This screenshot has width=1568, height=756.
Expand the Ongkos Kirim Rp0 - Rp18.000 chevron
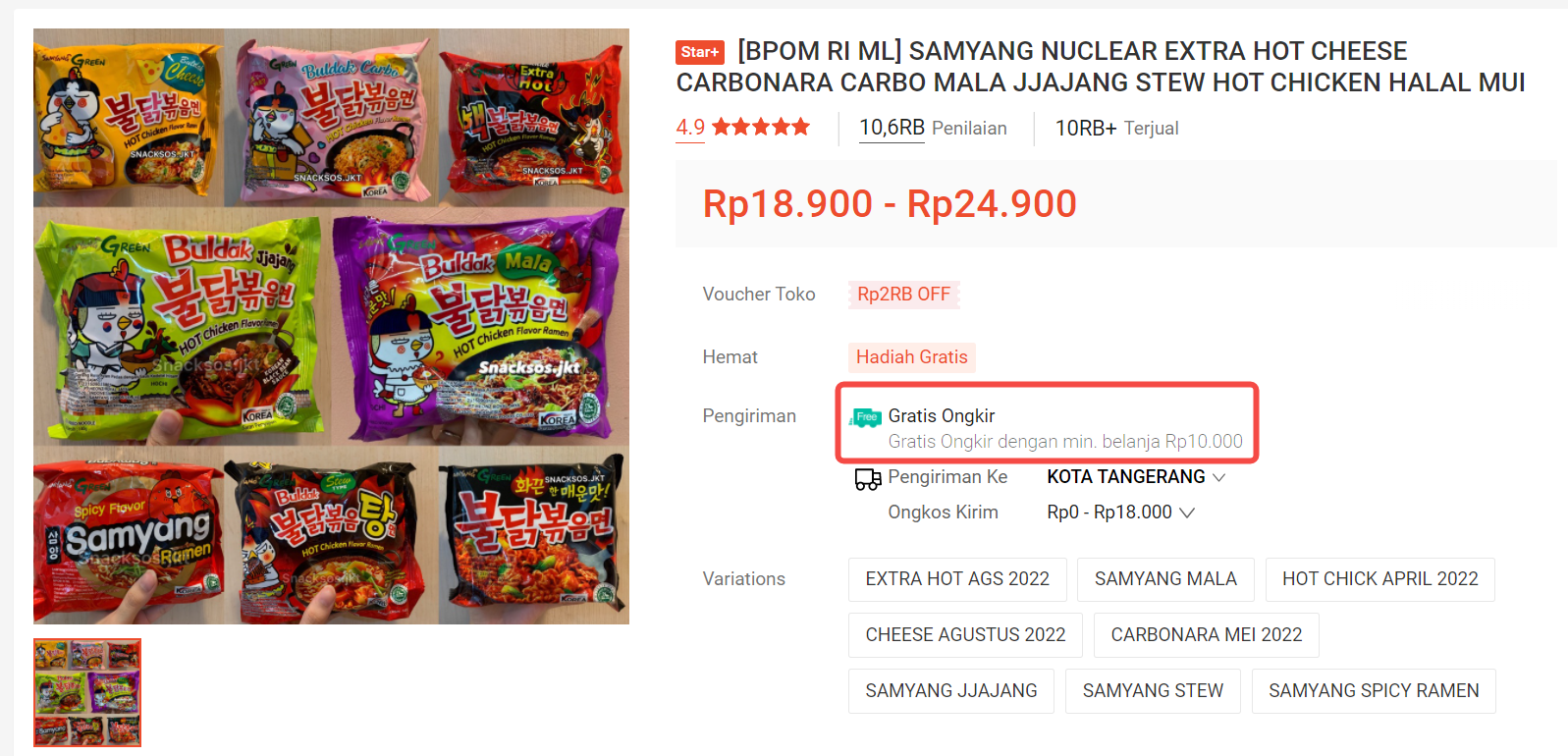point(1187,513)
